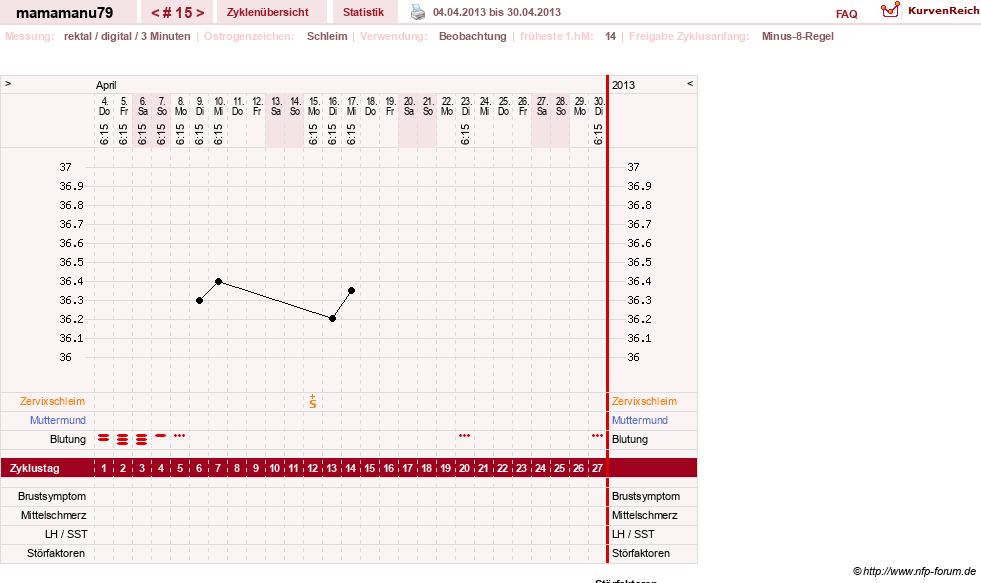Click the Schleim estrogen sign value

click(x=327, y=36)
